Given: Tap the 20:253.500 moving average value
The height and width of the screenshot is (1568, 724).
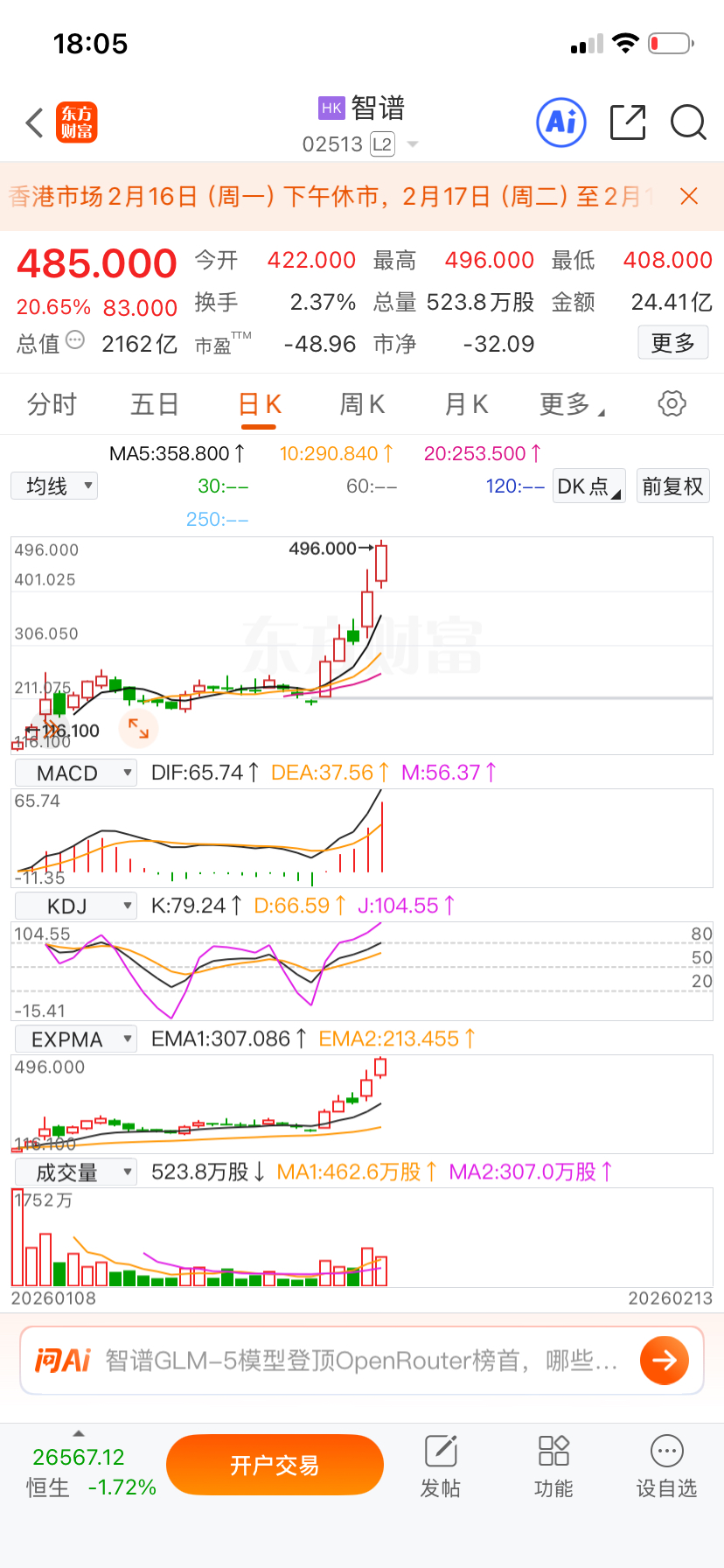Looking at the screenshot, I should [x=483, y=453].
